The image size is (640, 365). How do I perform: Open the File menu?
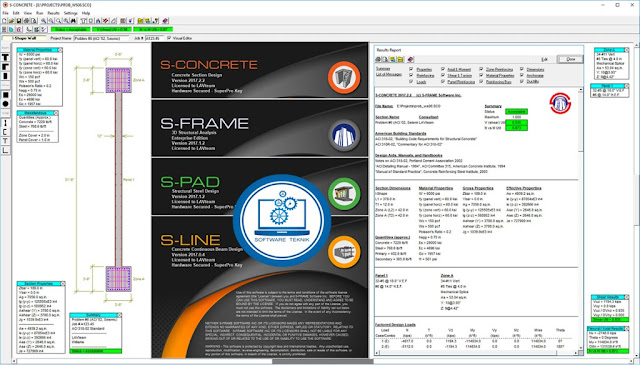tap(5, 13)
